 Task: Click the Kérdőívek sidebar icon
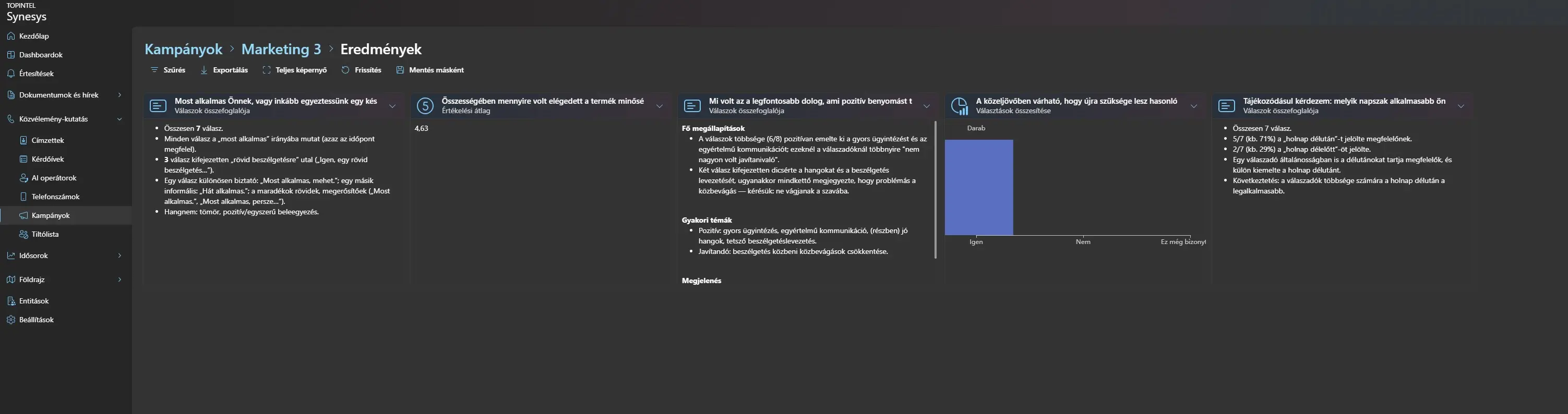point(23,159)
